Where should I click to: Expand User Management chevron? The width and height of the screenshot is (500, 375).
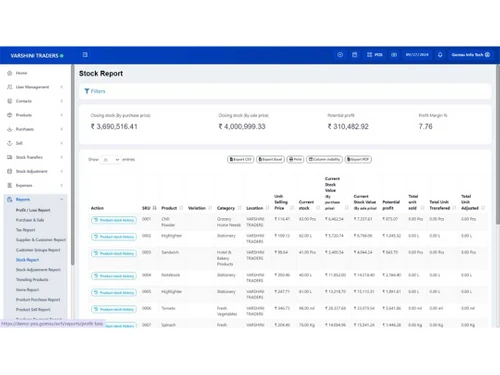(62, 87)
